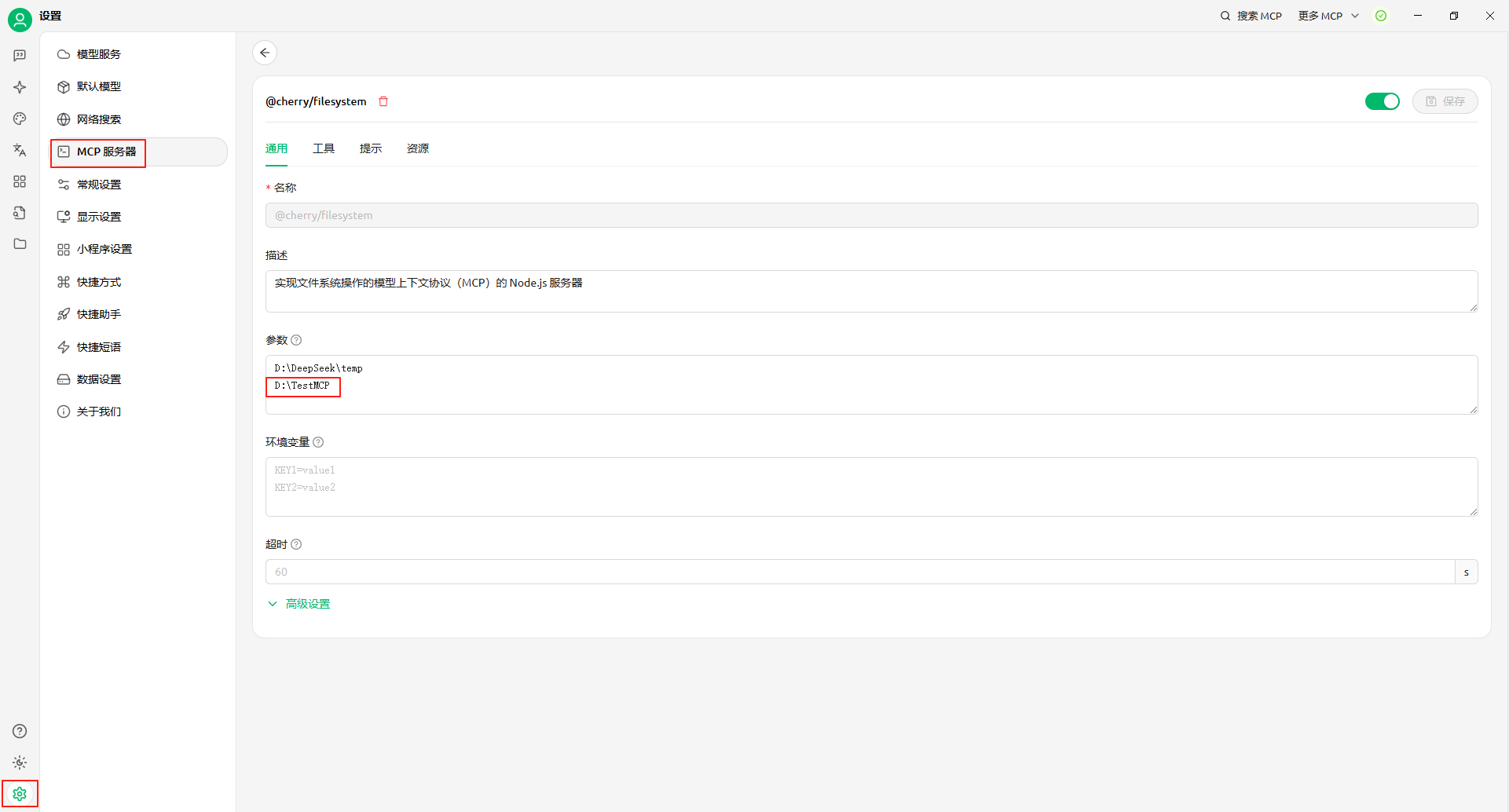The image size is (1509, 812).
Task: Open the 更多 MCP dropdown
Action: 1328,16
